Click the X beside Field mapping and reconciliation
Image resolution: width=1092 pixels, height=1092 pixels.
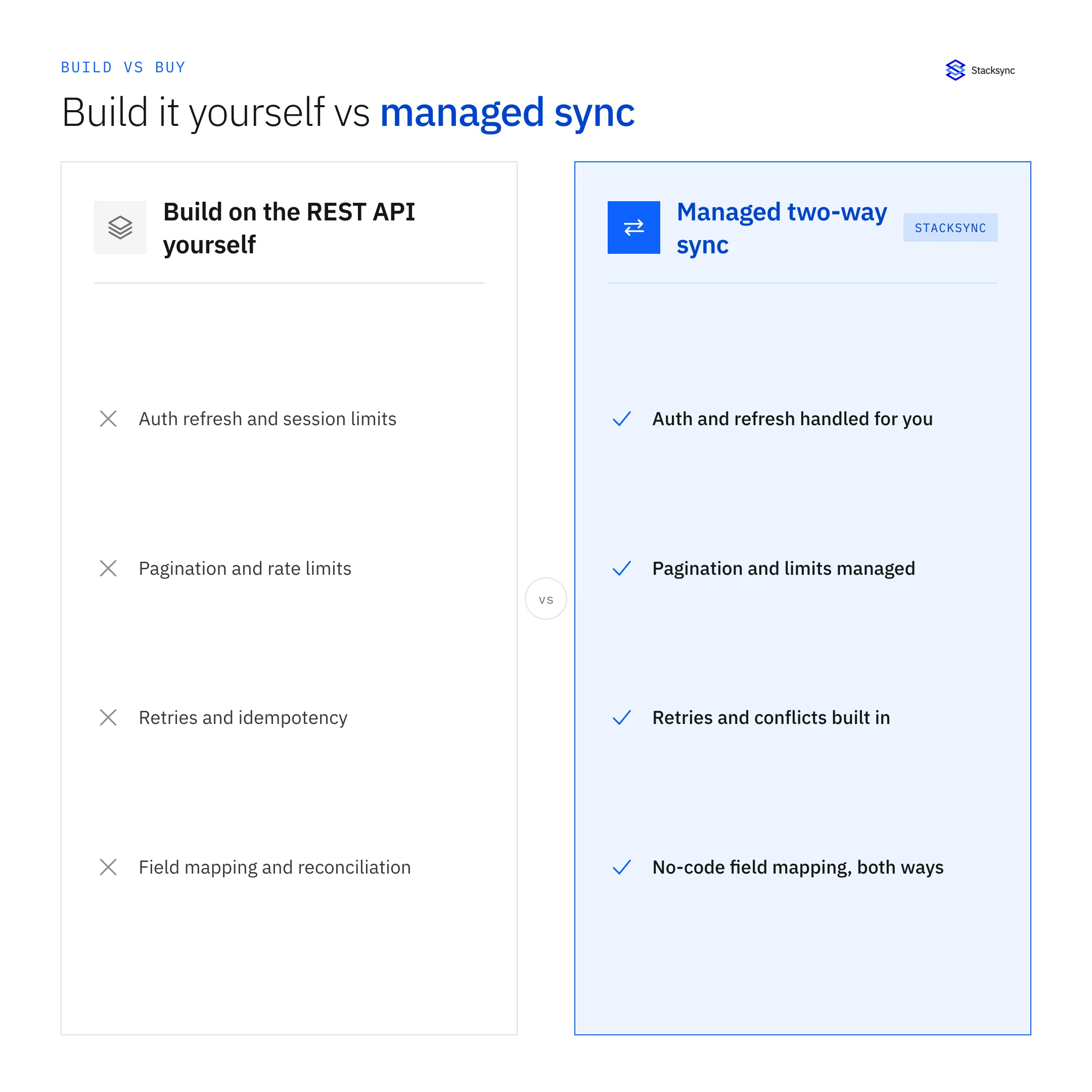[x=108, y=867]
